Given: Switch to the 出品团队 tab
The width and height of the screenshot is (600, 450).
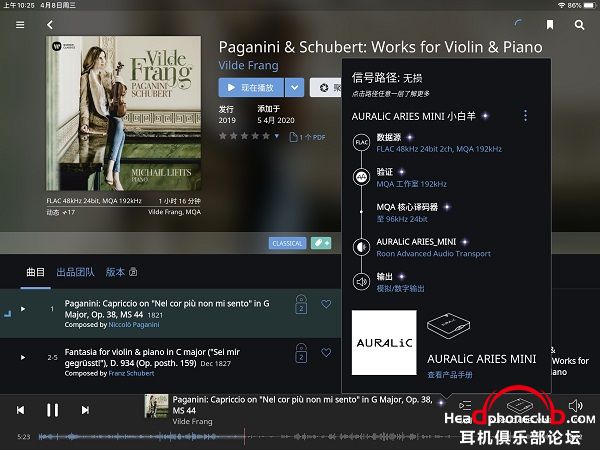Looking at the screenshot, I should click(x=75, y=272).
